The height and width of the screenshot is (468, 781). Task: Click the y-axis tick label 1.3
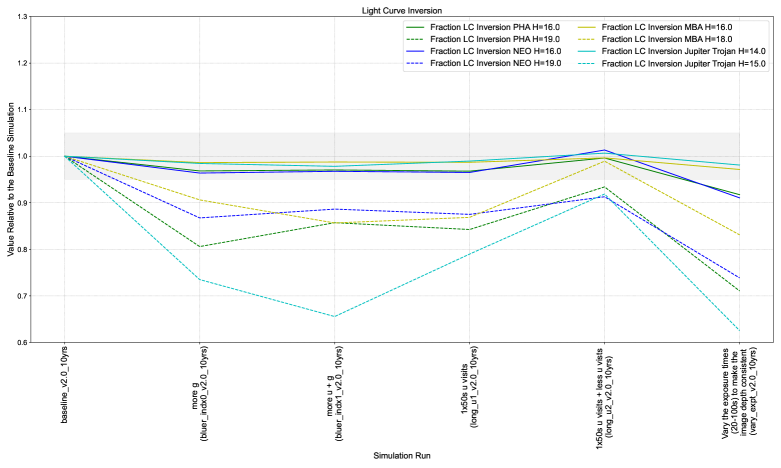click(21, 17)
